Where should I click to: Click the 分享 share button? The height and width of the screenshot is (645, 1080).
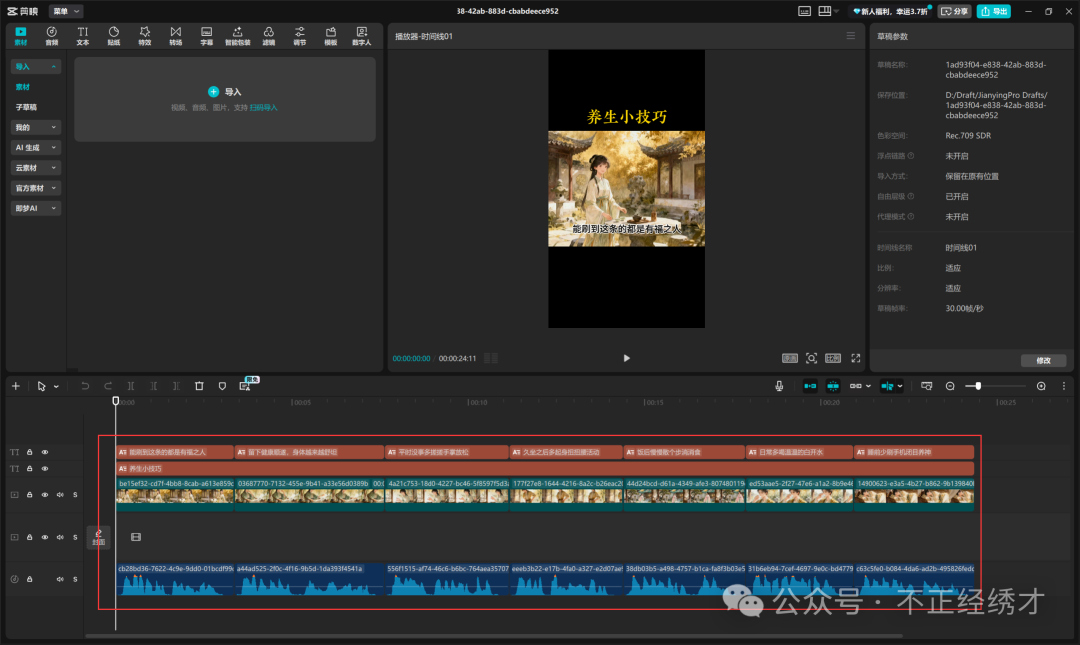[955, 11]
